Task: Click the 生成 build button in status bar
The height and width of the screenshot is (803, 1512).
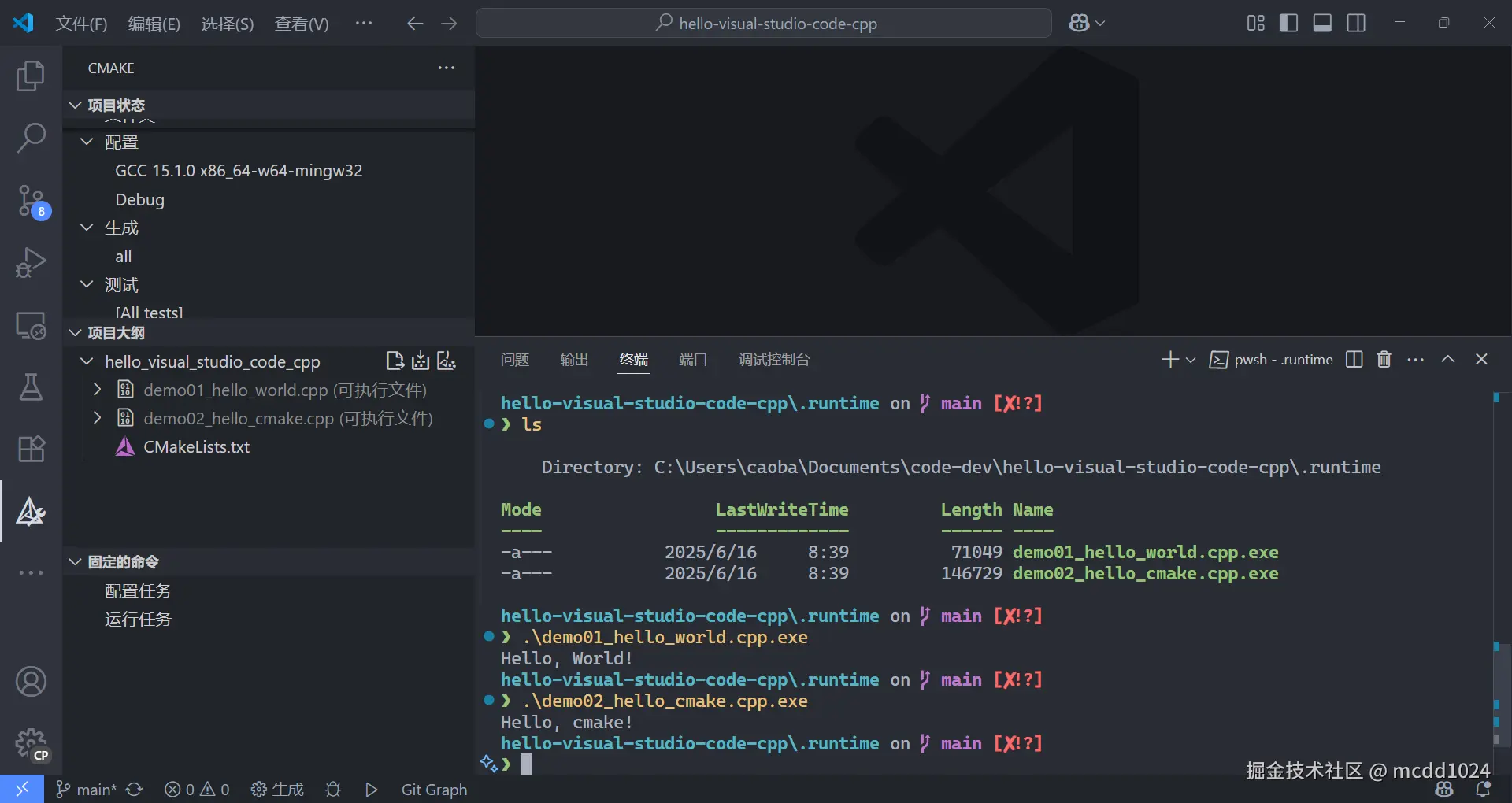Action: 277,789
